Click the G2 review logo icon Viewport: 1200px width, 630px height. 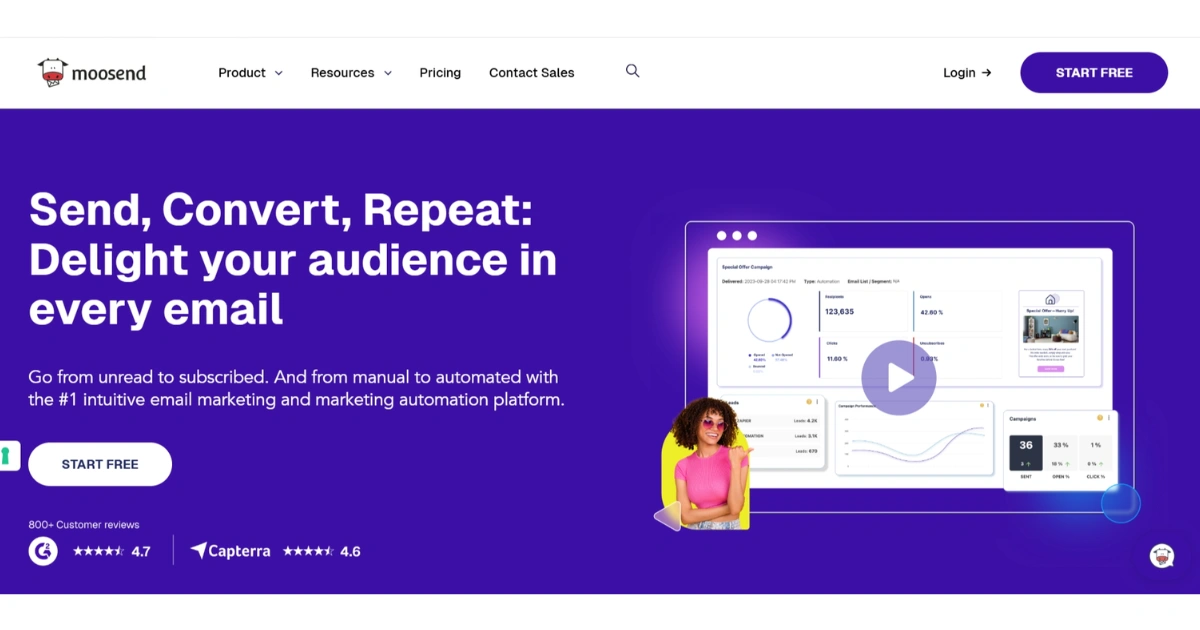[x=43, y=551]
